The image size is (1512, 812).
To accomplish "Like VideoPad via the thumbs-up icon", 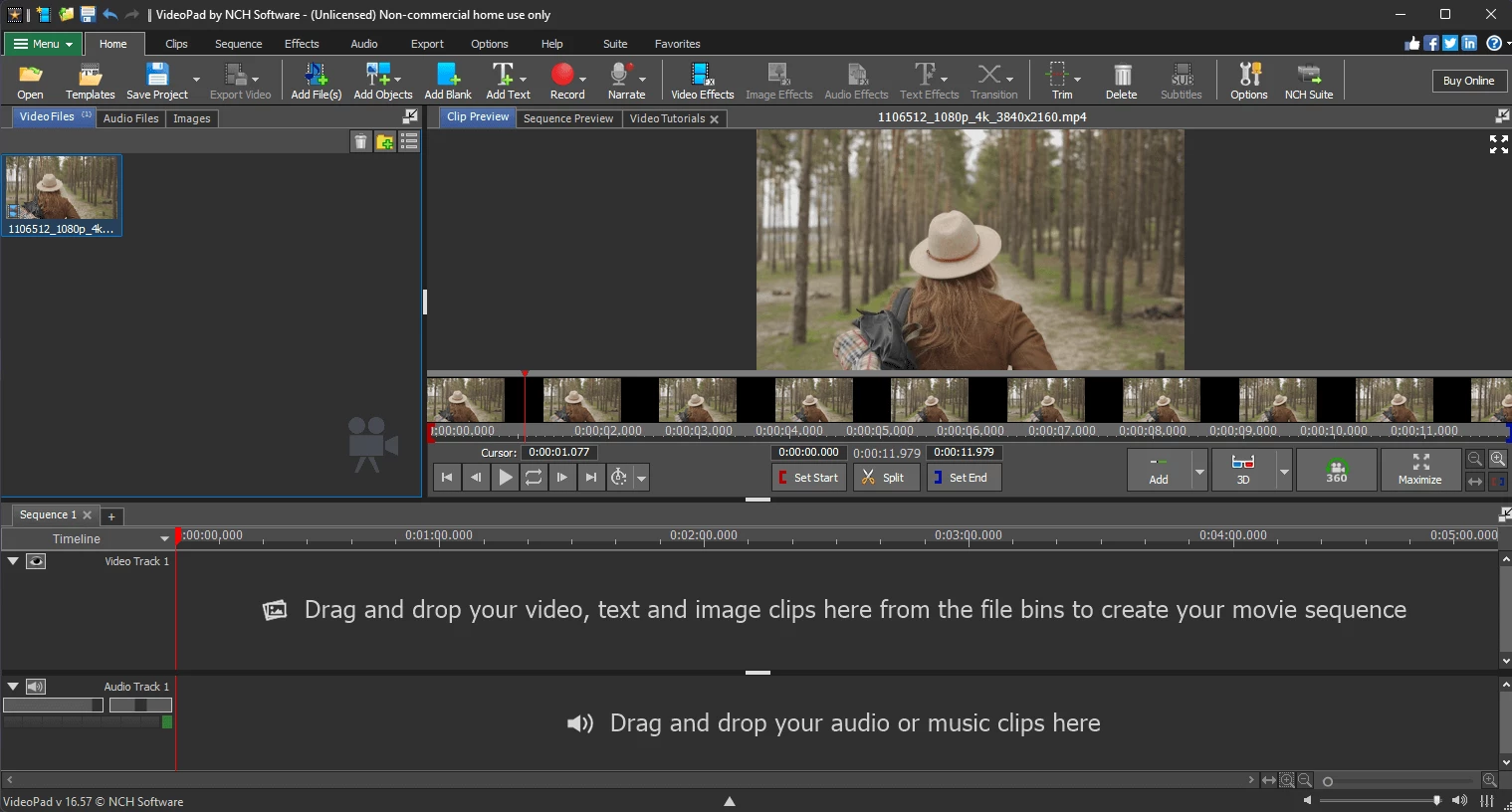I will (1412, 43).
